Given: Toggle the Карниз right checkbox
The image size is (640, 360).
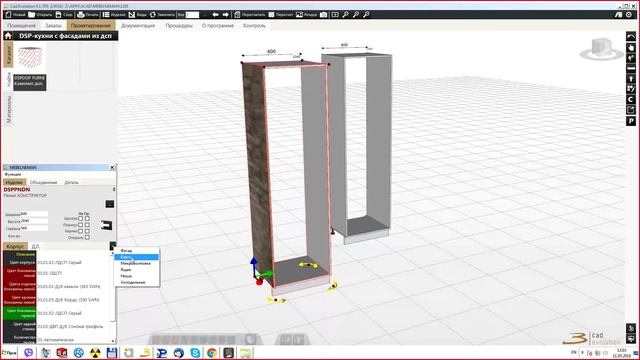Looking at the screenshot, I should click(87, 231).
